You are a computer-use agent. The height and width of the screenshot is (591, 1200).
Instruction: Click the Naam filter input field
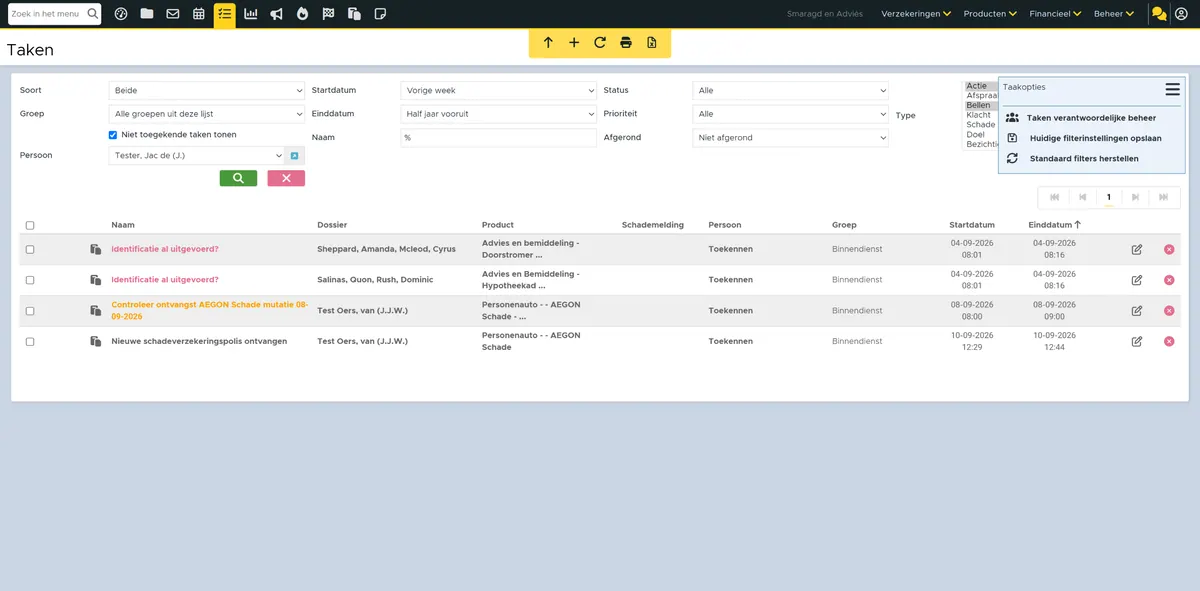498,138
